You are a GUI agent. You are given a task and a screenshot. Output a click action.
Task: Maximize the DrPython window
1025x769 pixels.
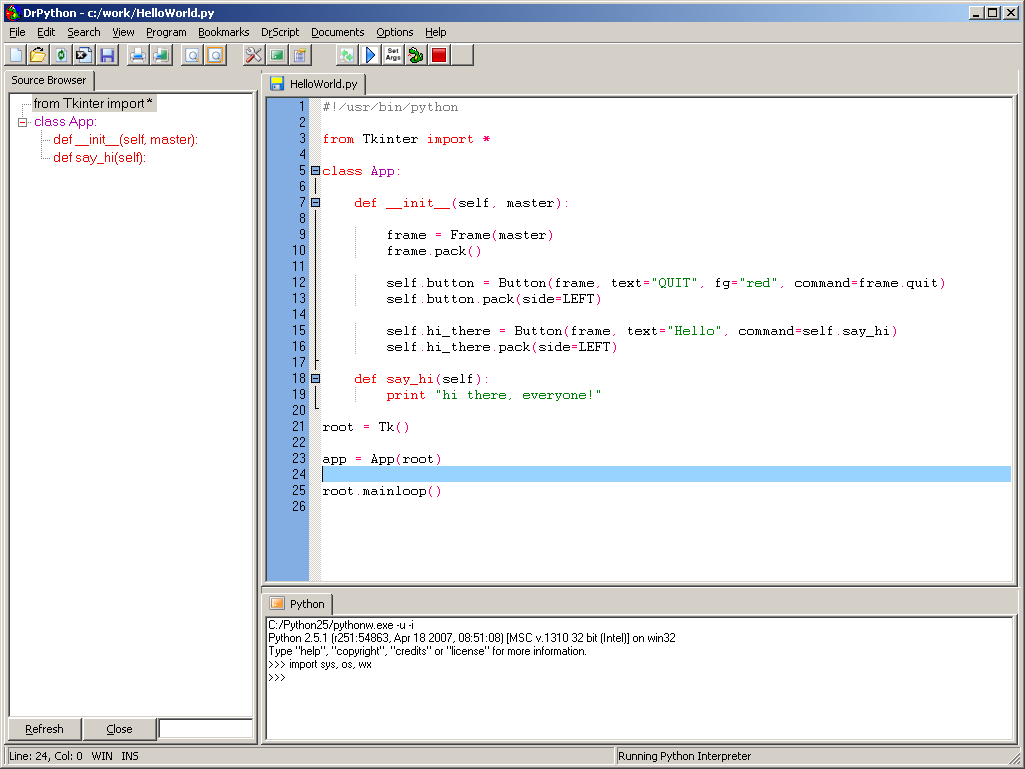point(992,12)
